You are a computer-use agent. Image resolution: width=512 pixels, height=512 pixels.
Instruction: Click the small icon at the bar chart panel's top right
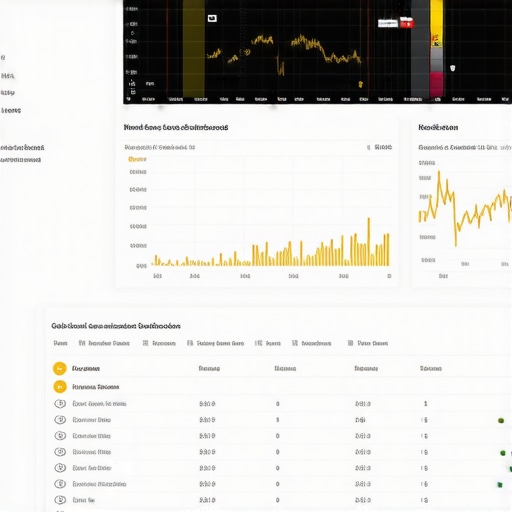pyautogui.click(x=368, y=147)
